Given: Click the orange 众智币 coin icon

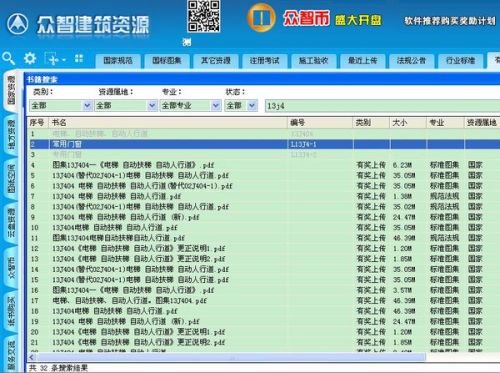Looking at the screenshot, I should click(x=261, y=18).
